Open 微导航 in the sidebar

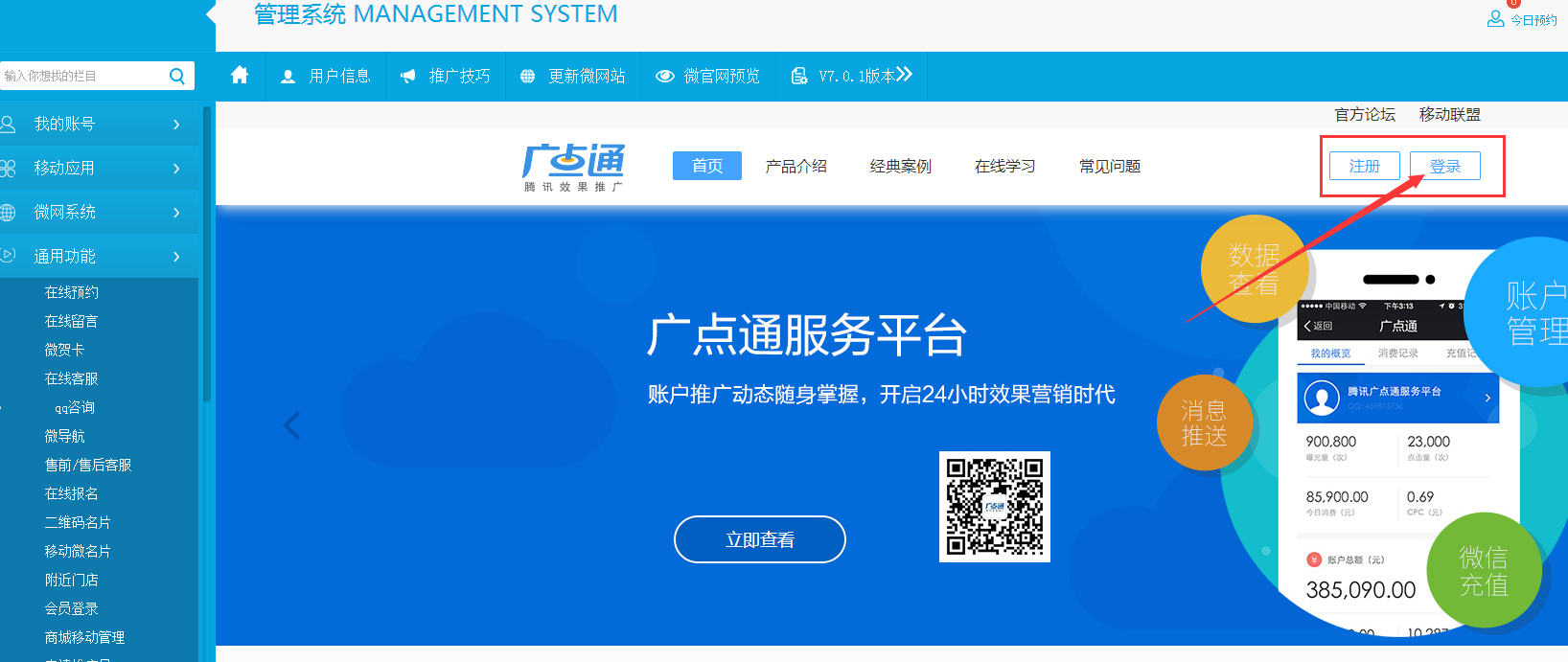tap(64, 436)
